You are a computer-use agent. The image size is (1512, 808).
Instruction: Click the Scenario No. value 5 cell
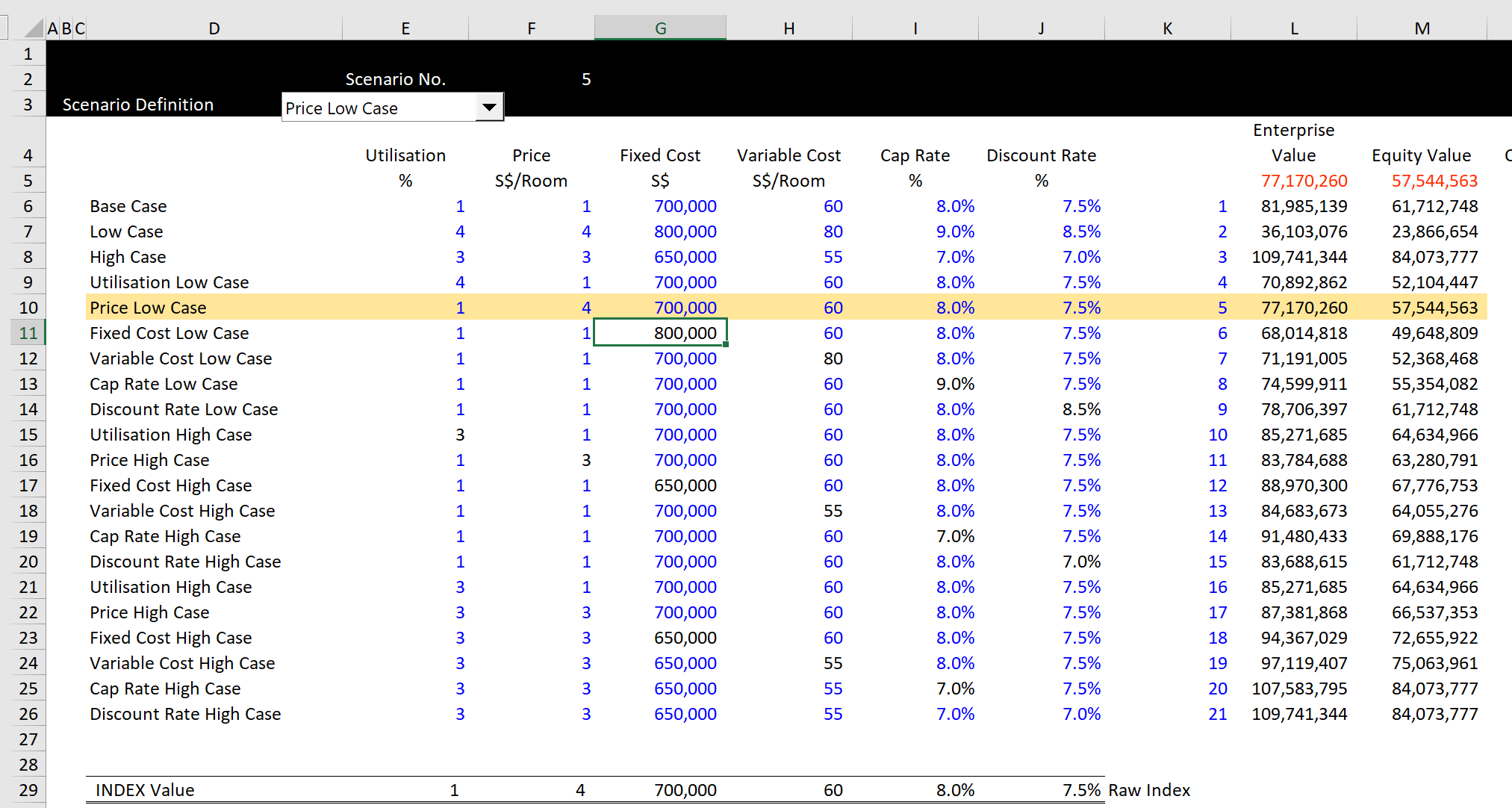(585, 78)
